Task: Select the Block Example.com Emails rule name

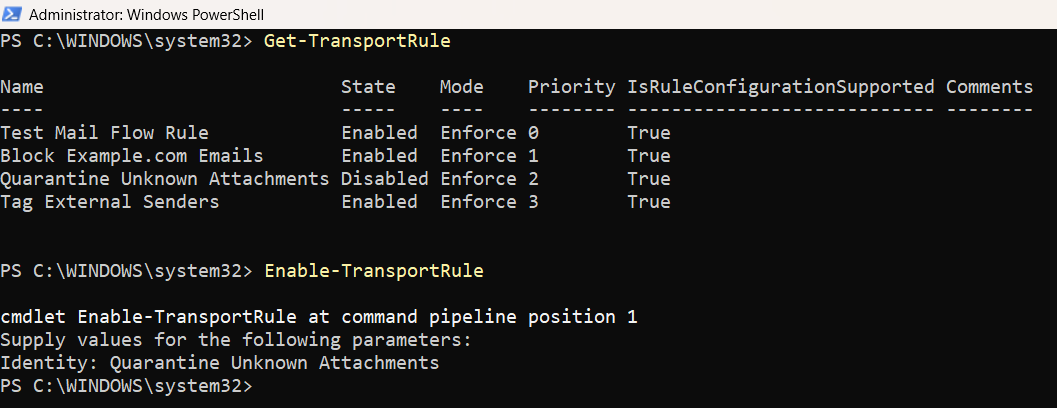Action: (x=132, y=156)
